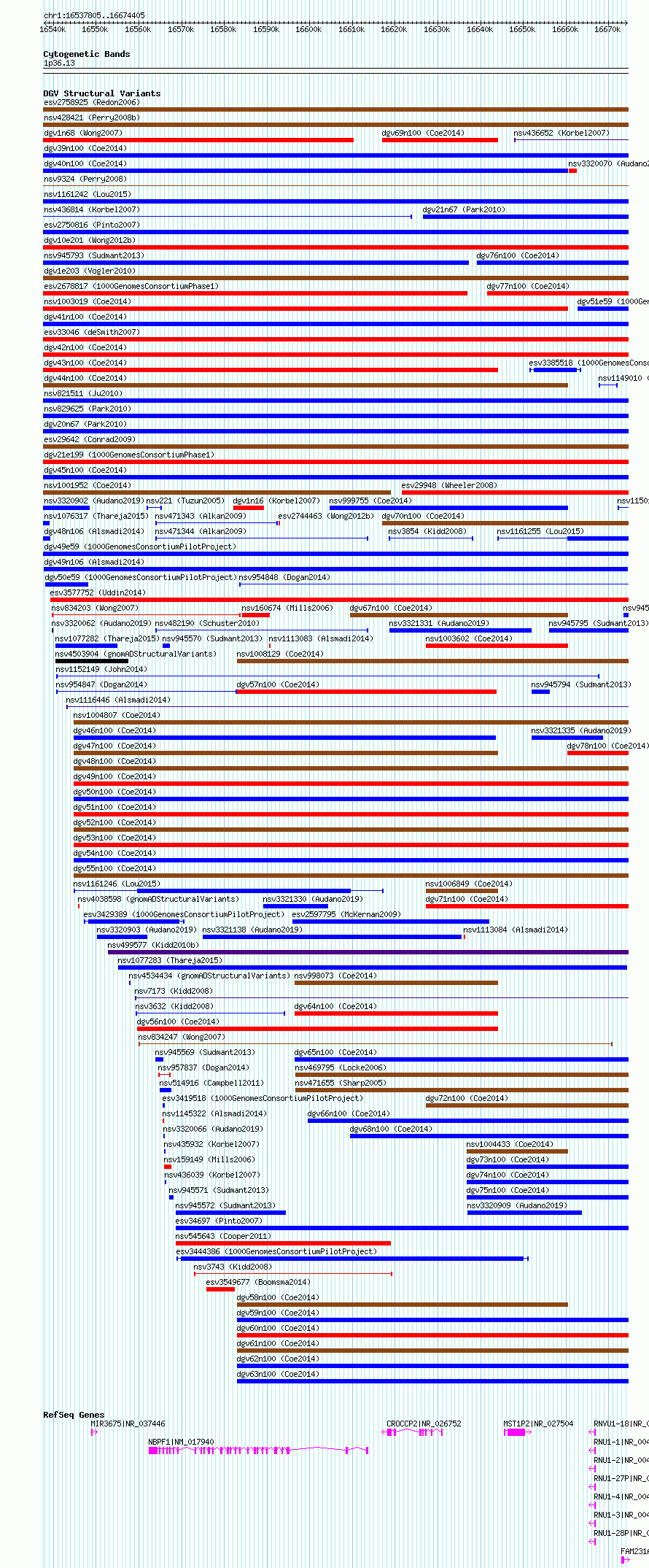The width and height of the screenshot is (649, 1568).
Task: Select nsv3854 (Kidd2008) label
Action: (x=427, y=532)
